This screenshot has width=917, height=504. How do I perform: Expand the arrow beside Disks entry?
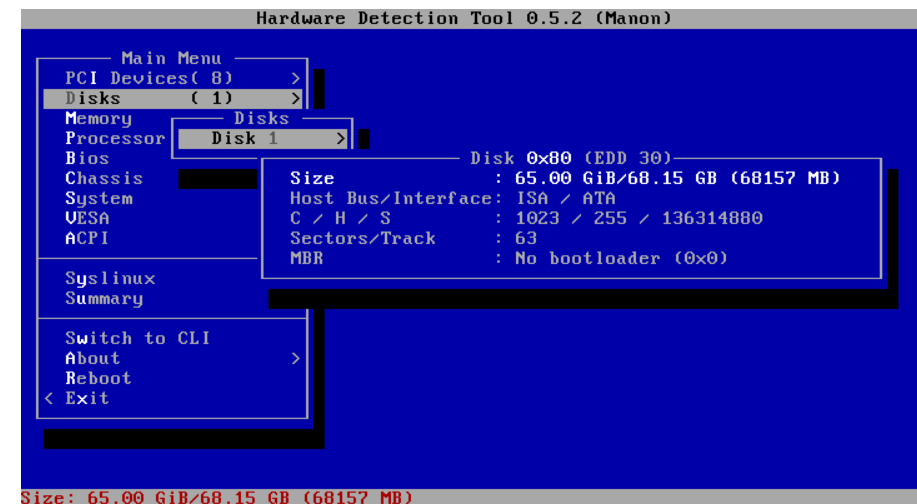(296, 98)
